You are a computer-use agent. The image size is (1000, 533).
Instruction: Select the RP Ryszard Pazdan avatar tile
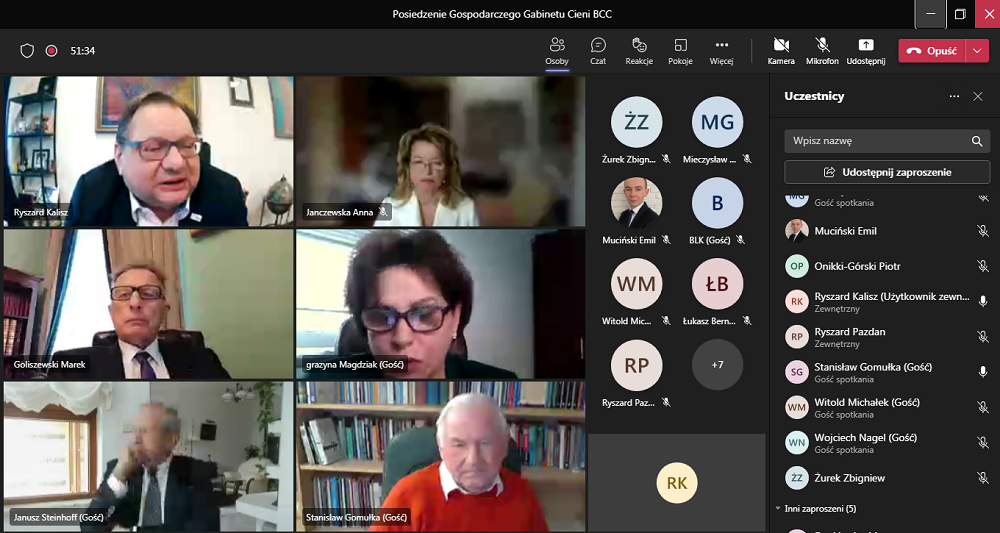636,365
